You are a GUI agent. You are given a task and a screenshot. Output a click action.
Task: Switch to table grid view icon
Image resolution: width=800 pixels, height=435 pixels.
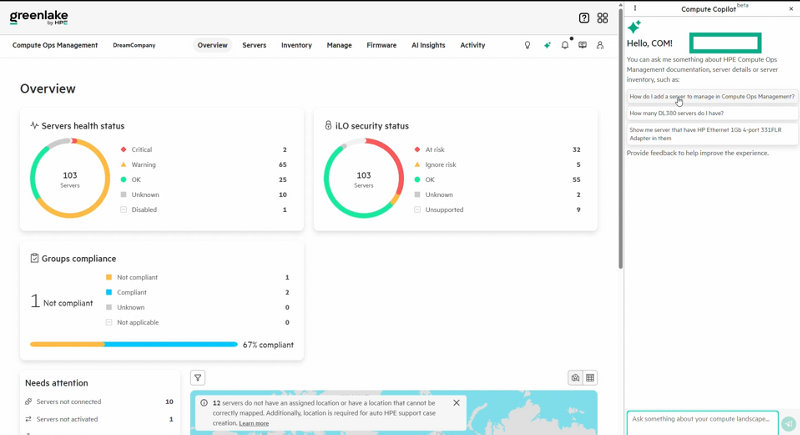click(590, 378)
